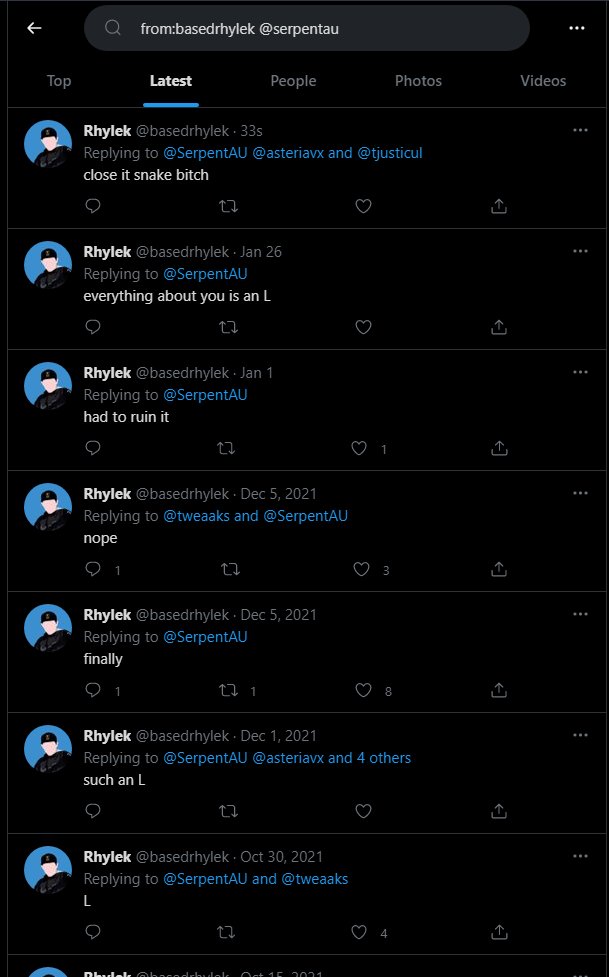609x977 pixels.
Task: Reply to the "close it snake bitch" tweet
Action: (93, 206)
